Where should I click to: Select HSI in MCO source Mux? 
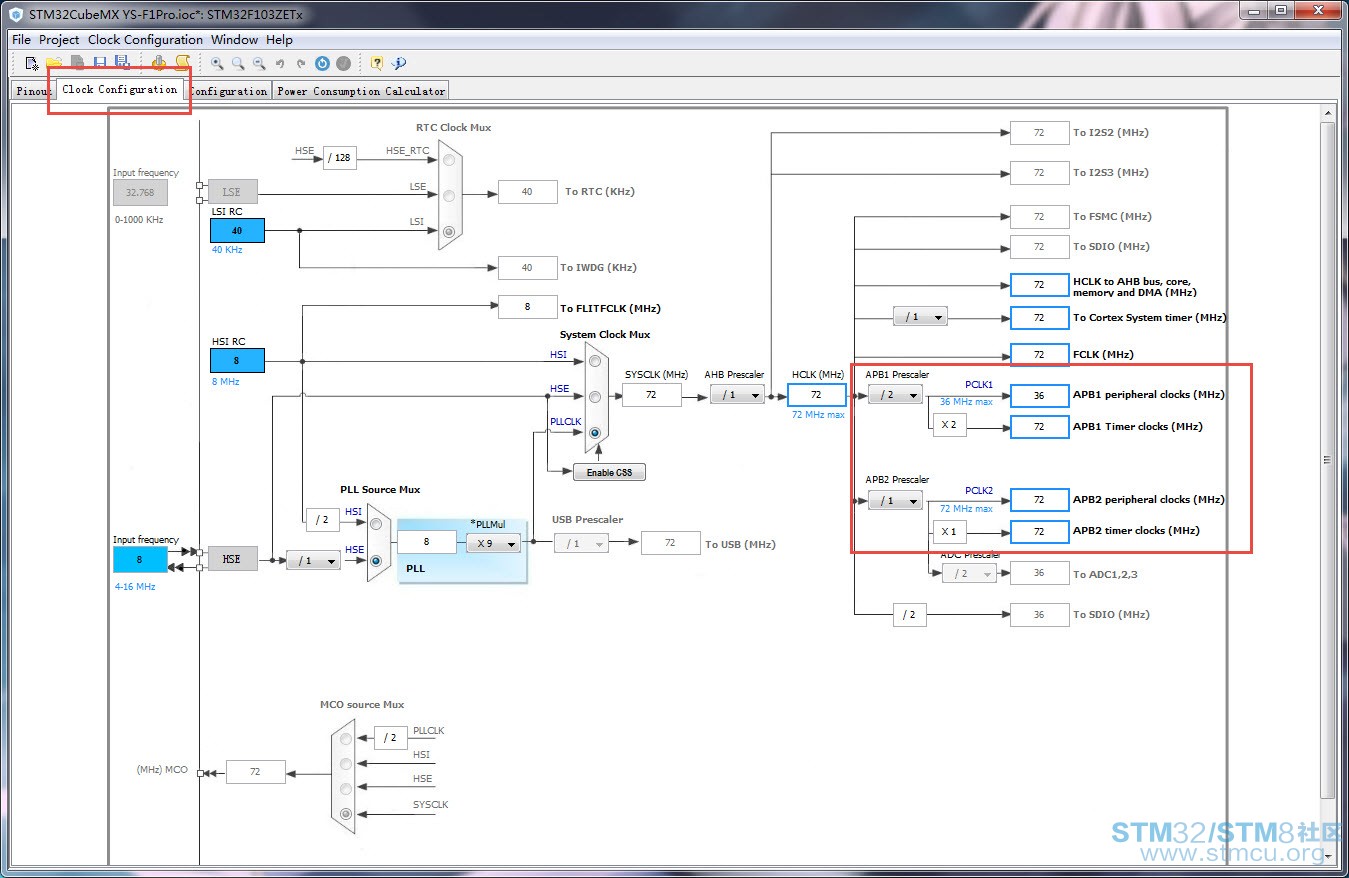point(346,764)
